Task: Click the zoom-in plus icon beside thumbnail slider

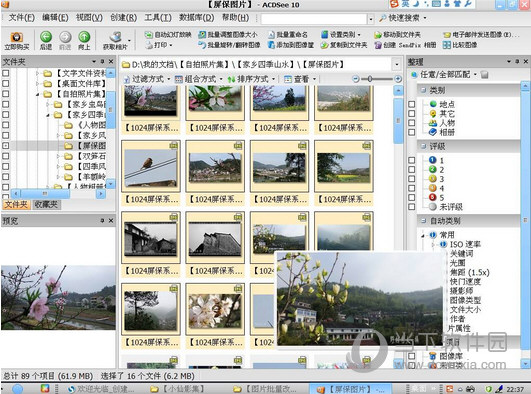Action: tap(398, 79)
